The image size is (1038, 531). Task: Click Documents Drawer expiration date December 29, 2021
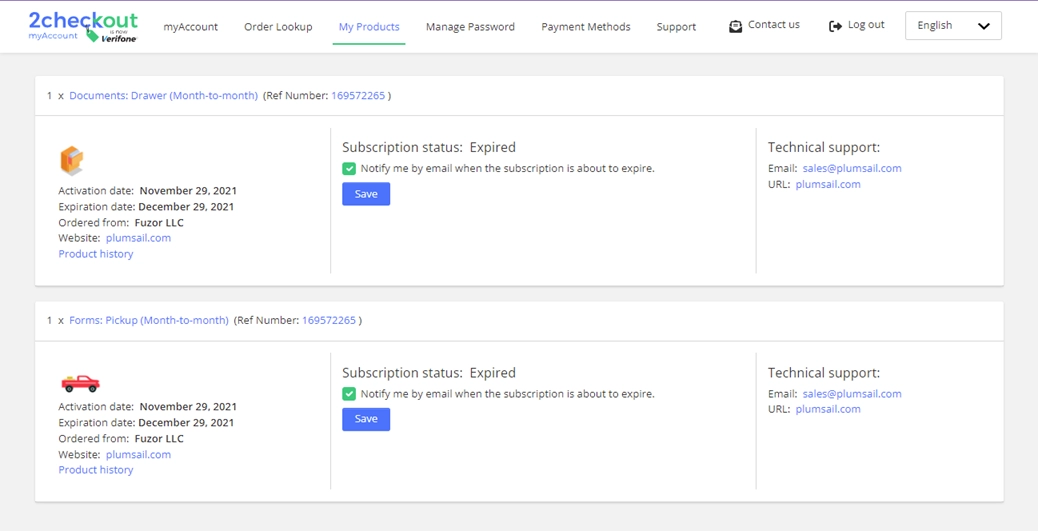click(x=186, y=207)
